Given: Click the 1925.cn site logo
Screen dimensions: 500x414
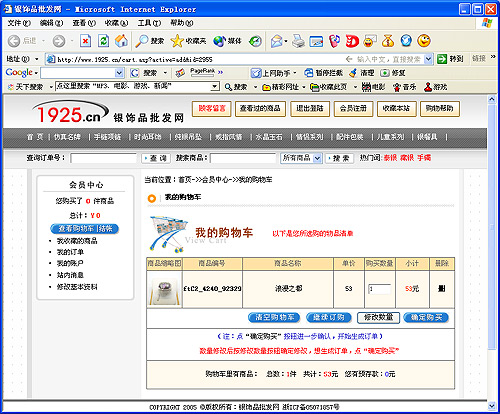Looking at the screenshot, I should tap(71, 112).
